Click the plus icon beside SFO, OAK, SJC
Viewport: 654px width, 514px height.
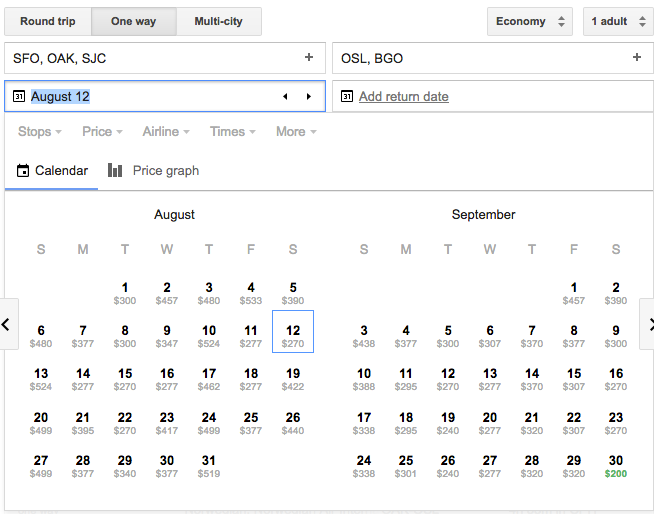(309, 58)
